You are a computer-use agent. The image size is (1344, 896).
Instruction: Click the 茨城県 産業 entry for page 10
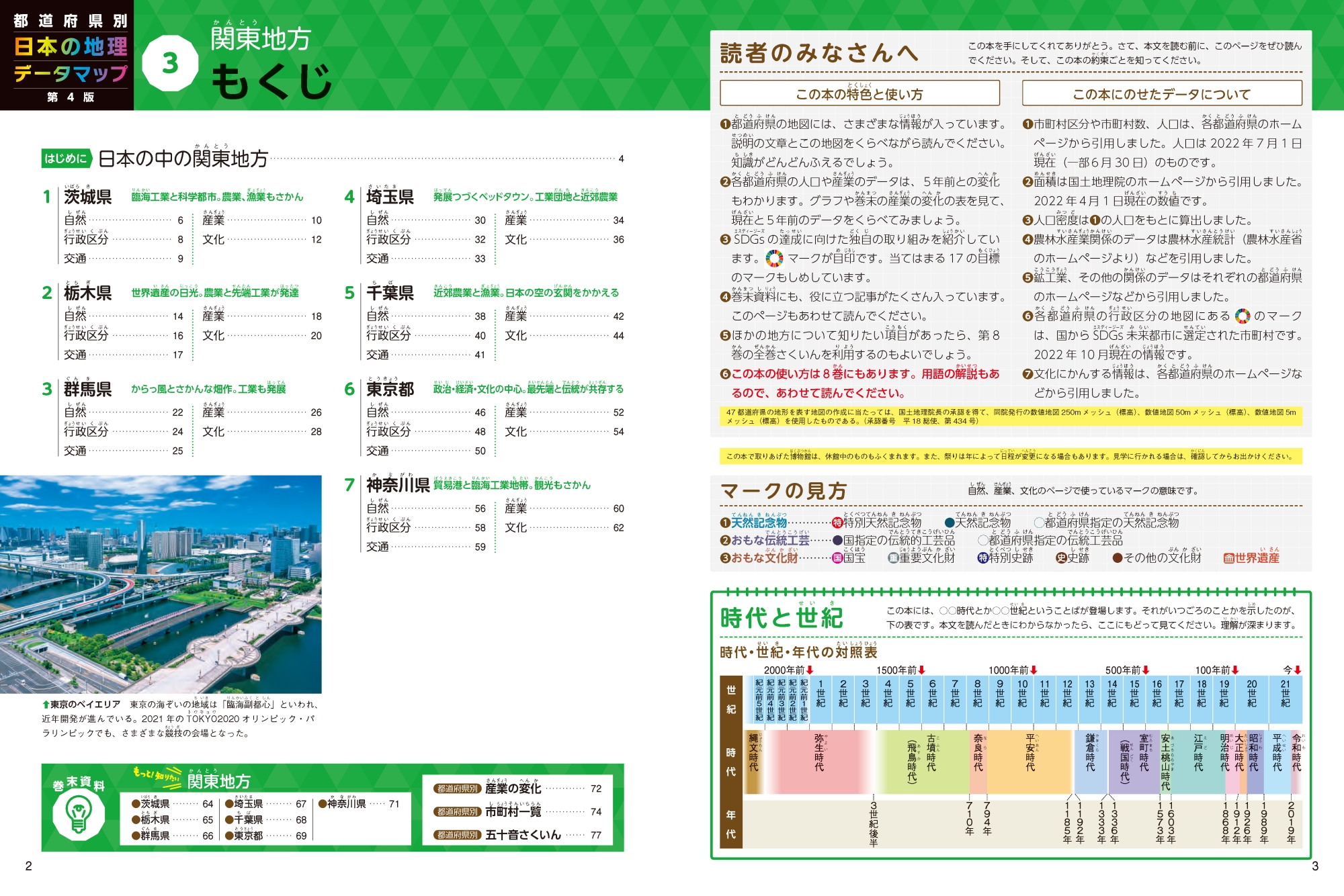(x=262, y=220)
